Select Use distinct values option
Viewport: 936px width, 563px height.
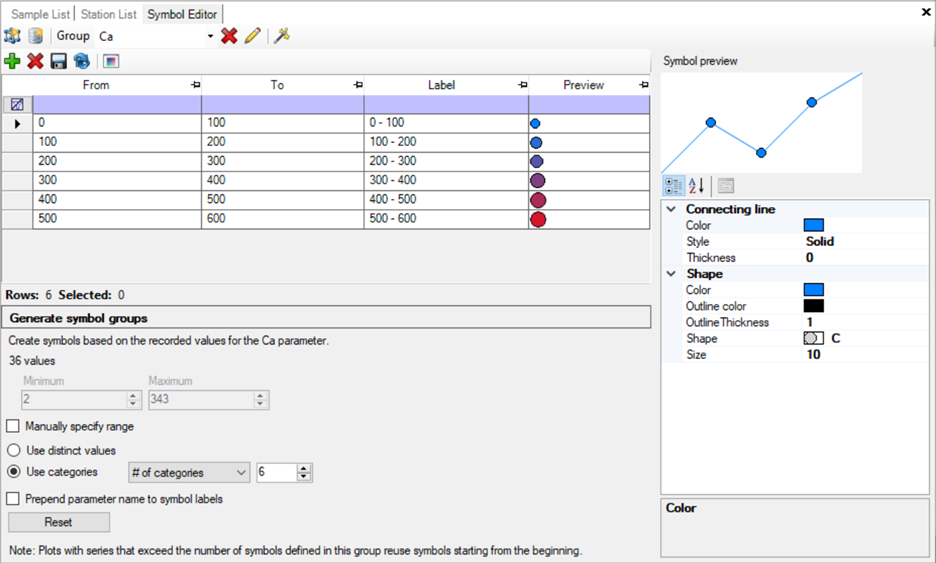pyautogui.click(x=14, y=450)
